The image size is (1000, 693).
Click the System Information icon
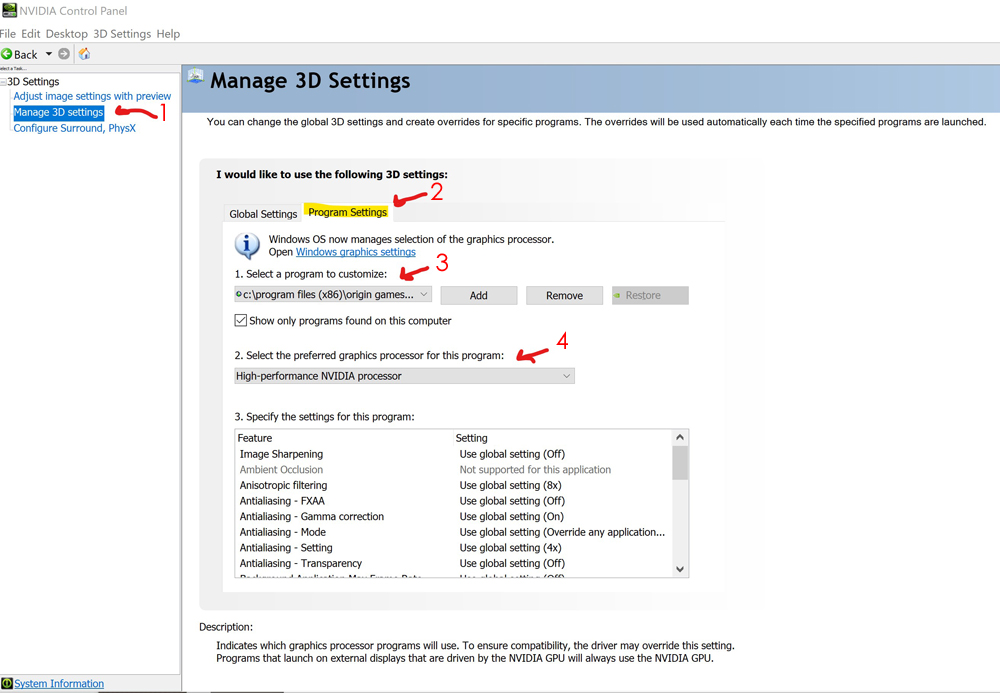(x=7, y=684)
